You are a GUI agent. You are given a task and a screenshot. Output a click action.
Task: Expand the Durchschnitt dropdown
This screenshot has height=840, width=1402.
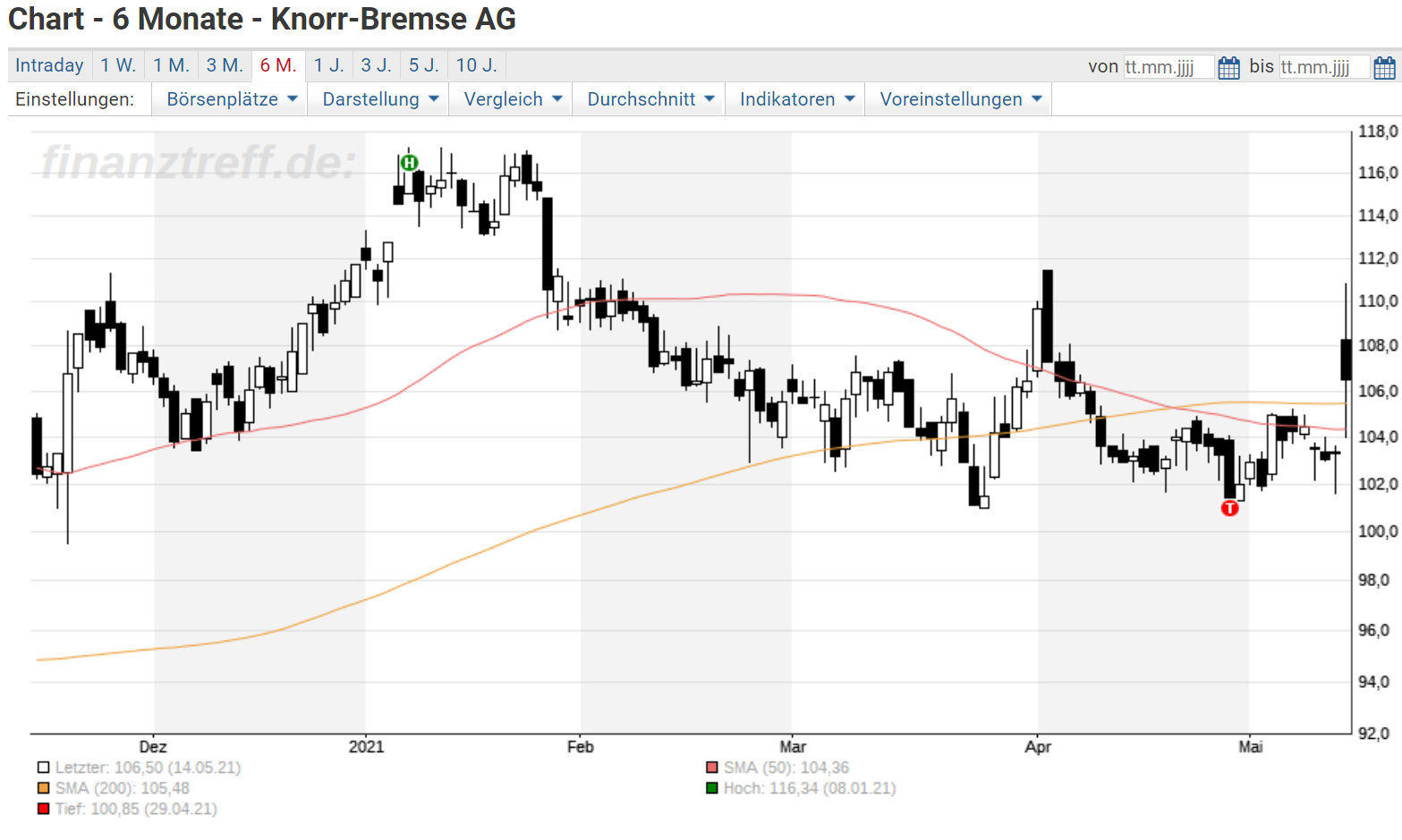click(x=650, y=99)
